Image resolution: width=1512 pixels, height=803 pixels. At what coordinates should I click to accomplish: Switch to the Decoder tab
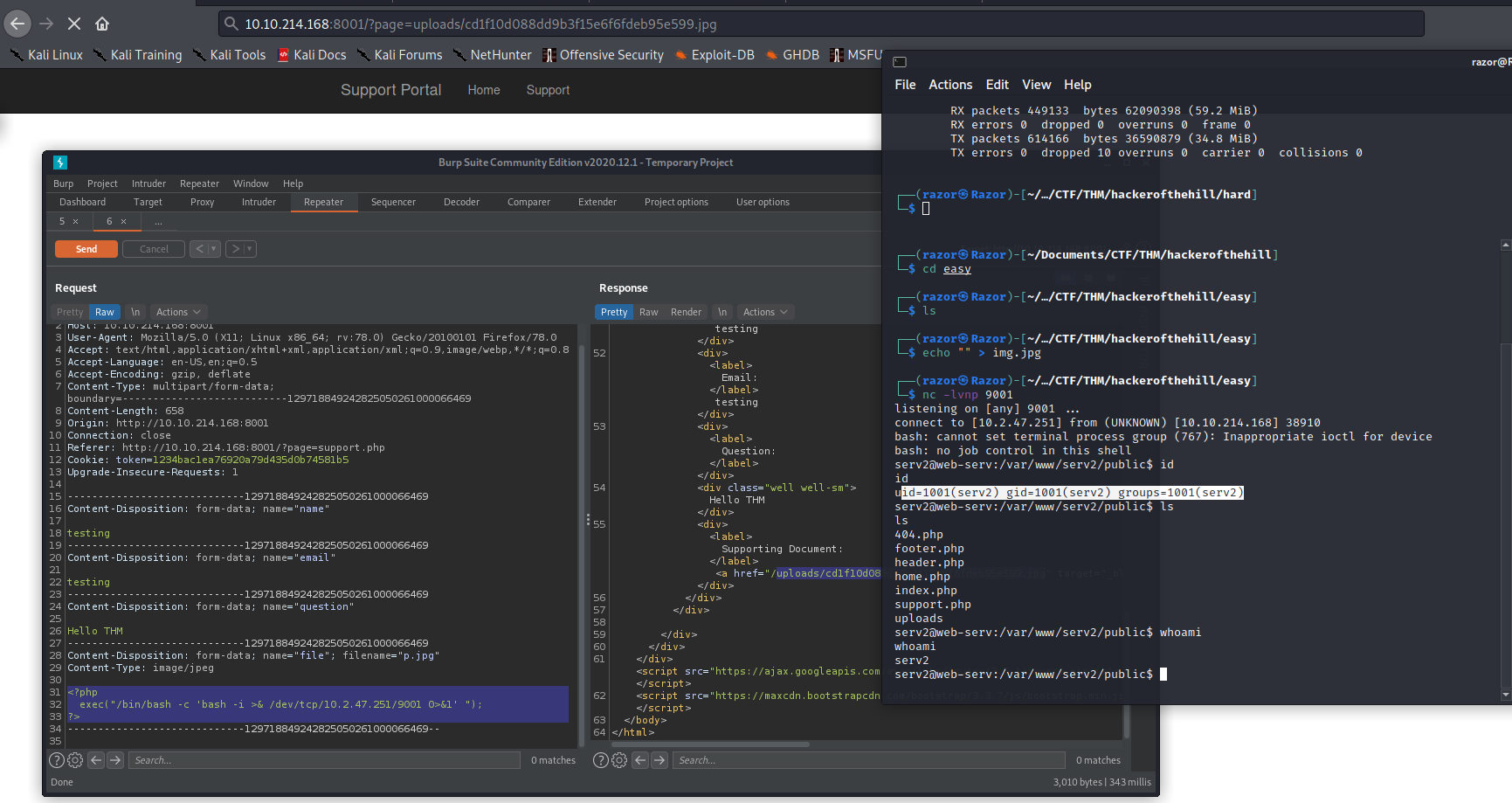coord(461,202)
